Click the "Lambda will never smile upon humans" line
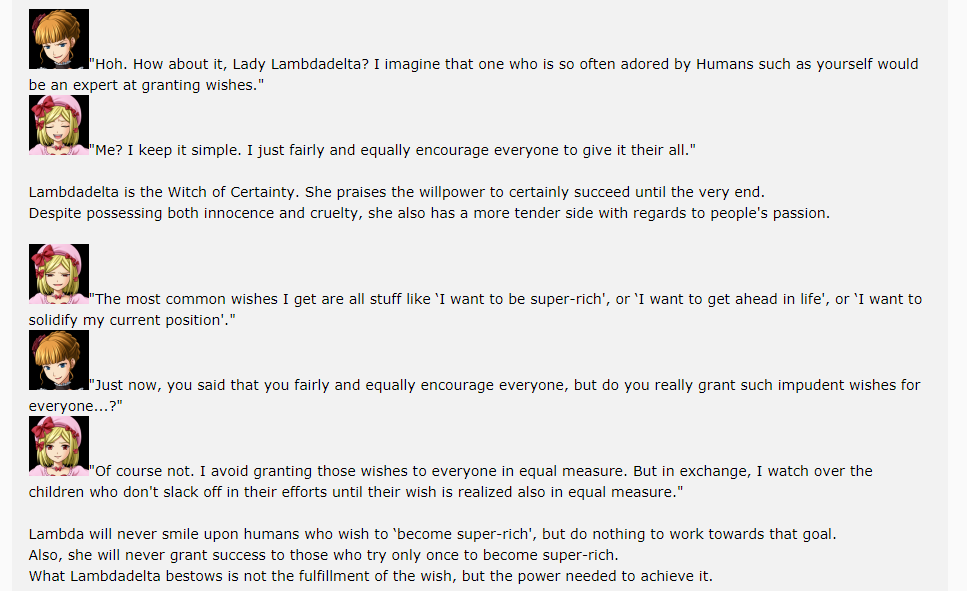Image resolution: width=967 pixels, height=591 pixels. coord(432,534)
